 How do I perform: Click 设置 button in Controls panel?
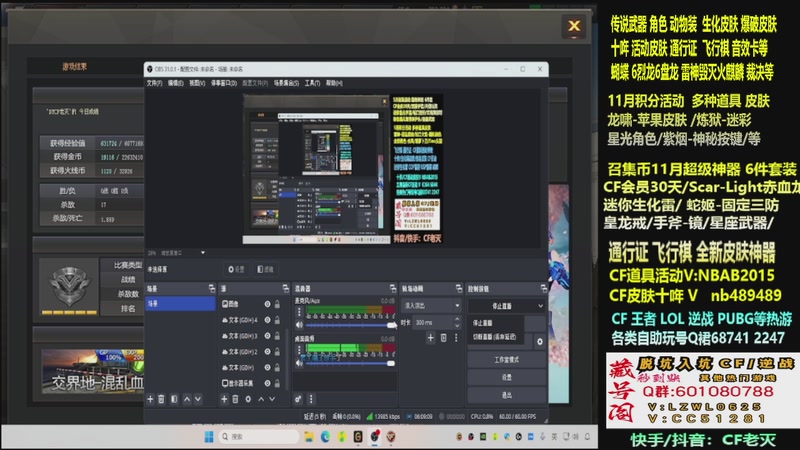pyautogui.click(x=506, y=378)
